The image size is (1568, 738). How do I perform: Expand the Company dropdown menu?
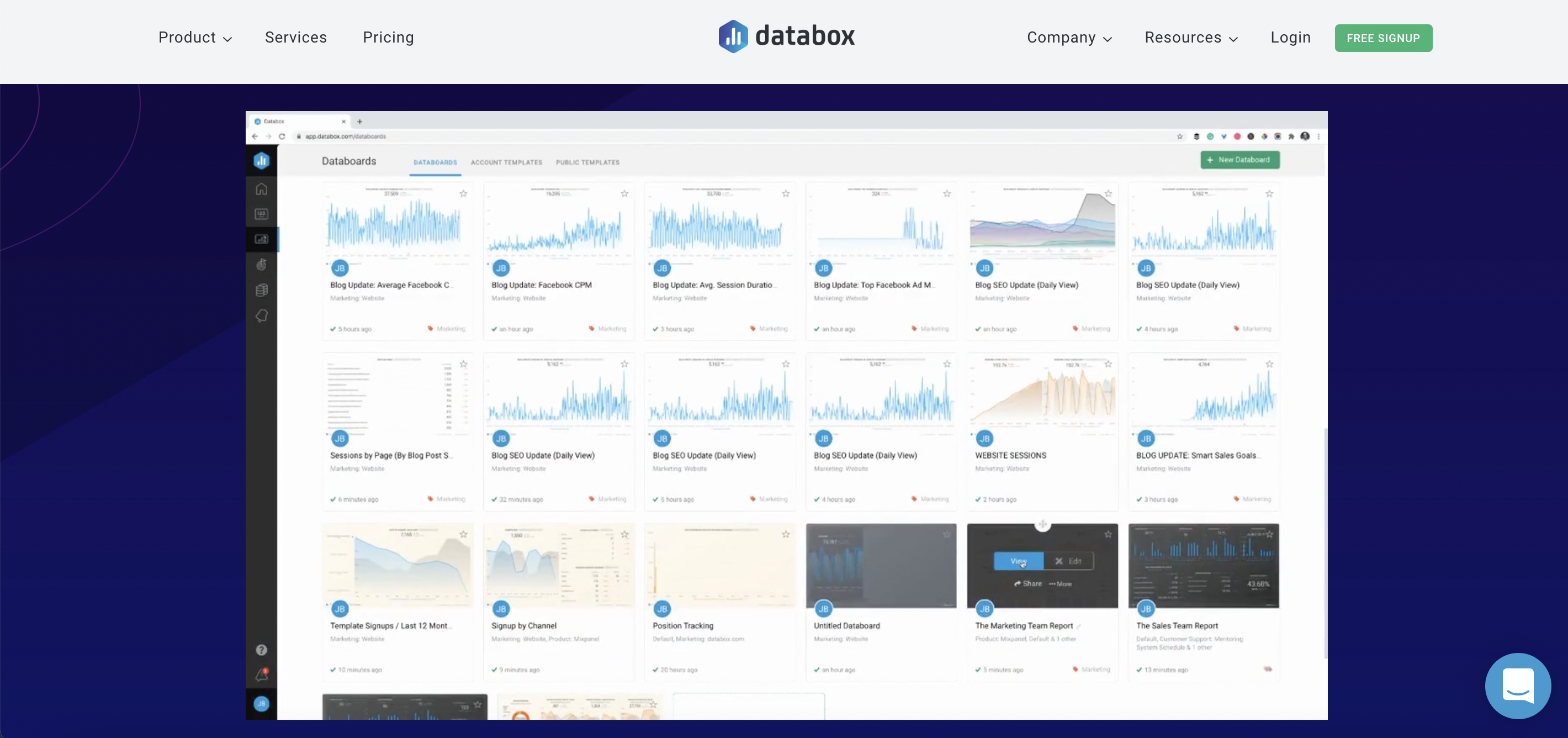click(1069, 38)
